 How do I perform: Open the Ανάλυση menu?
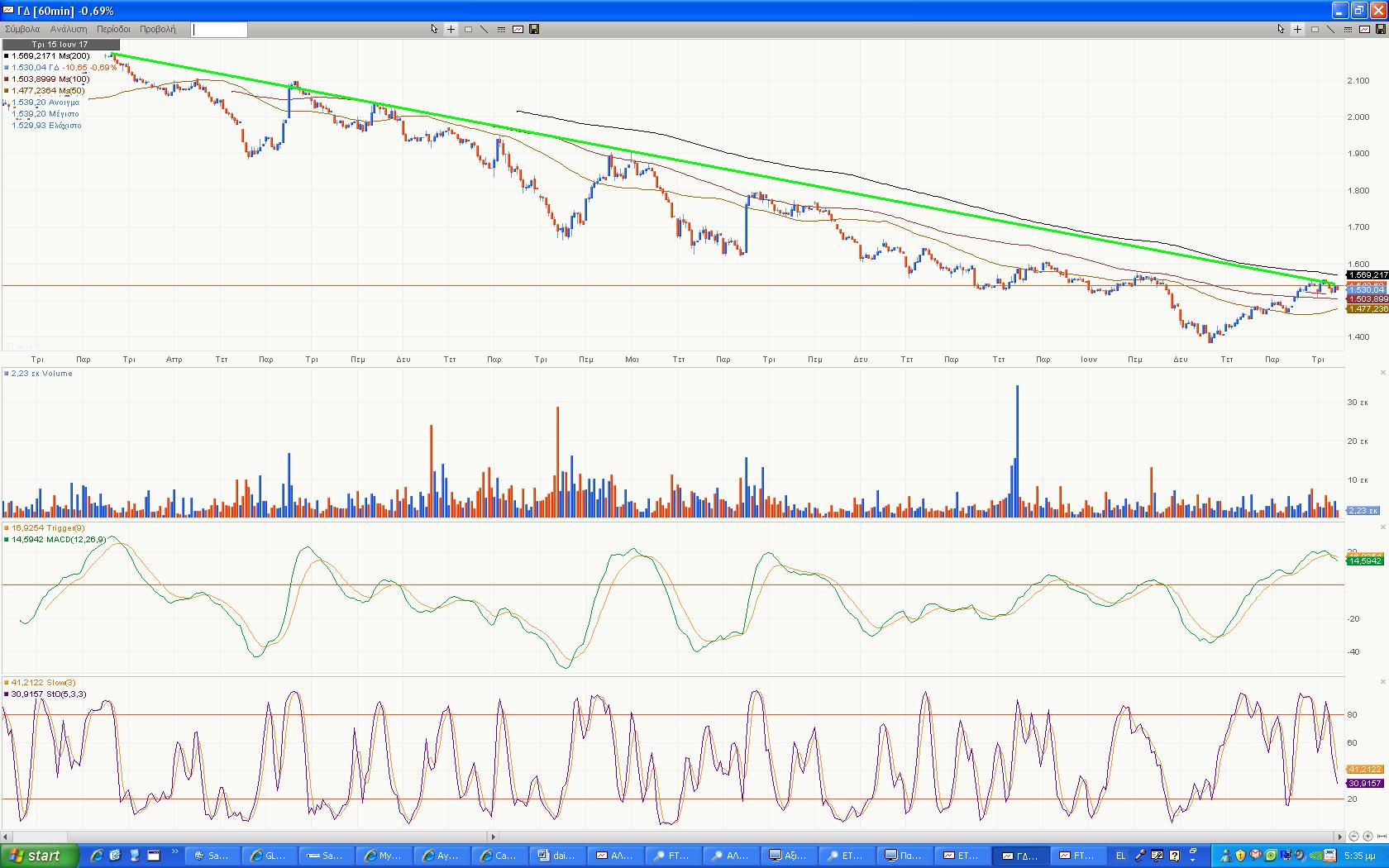[x=69, y=29]
